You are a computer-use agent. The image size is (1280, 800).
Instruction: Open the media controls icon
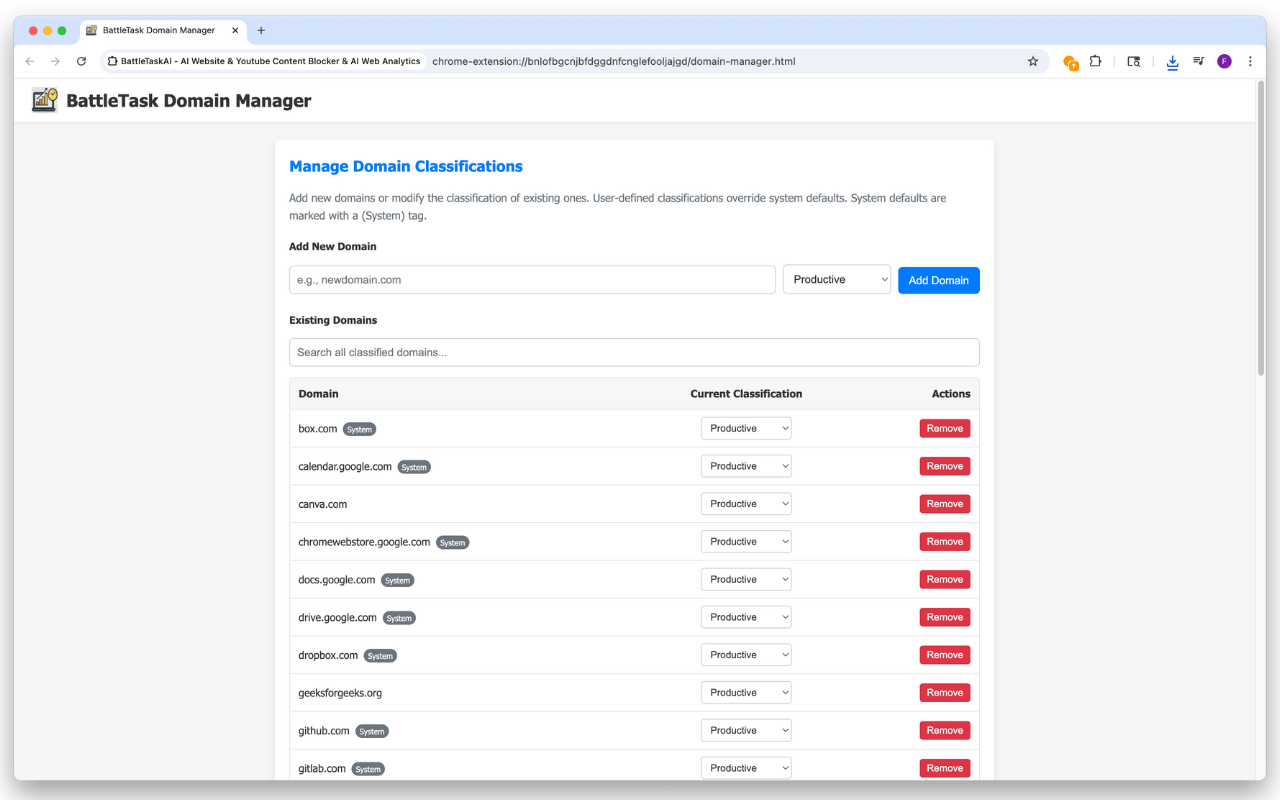click(1199, 61)
